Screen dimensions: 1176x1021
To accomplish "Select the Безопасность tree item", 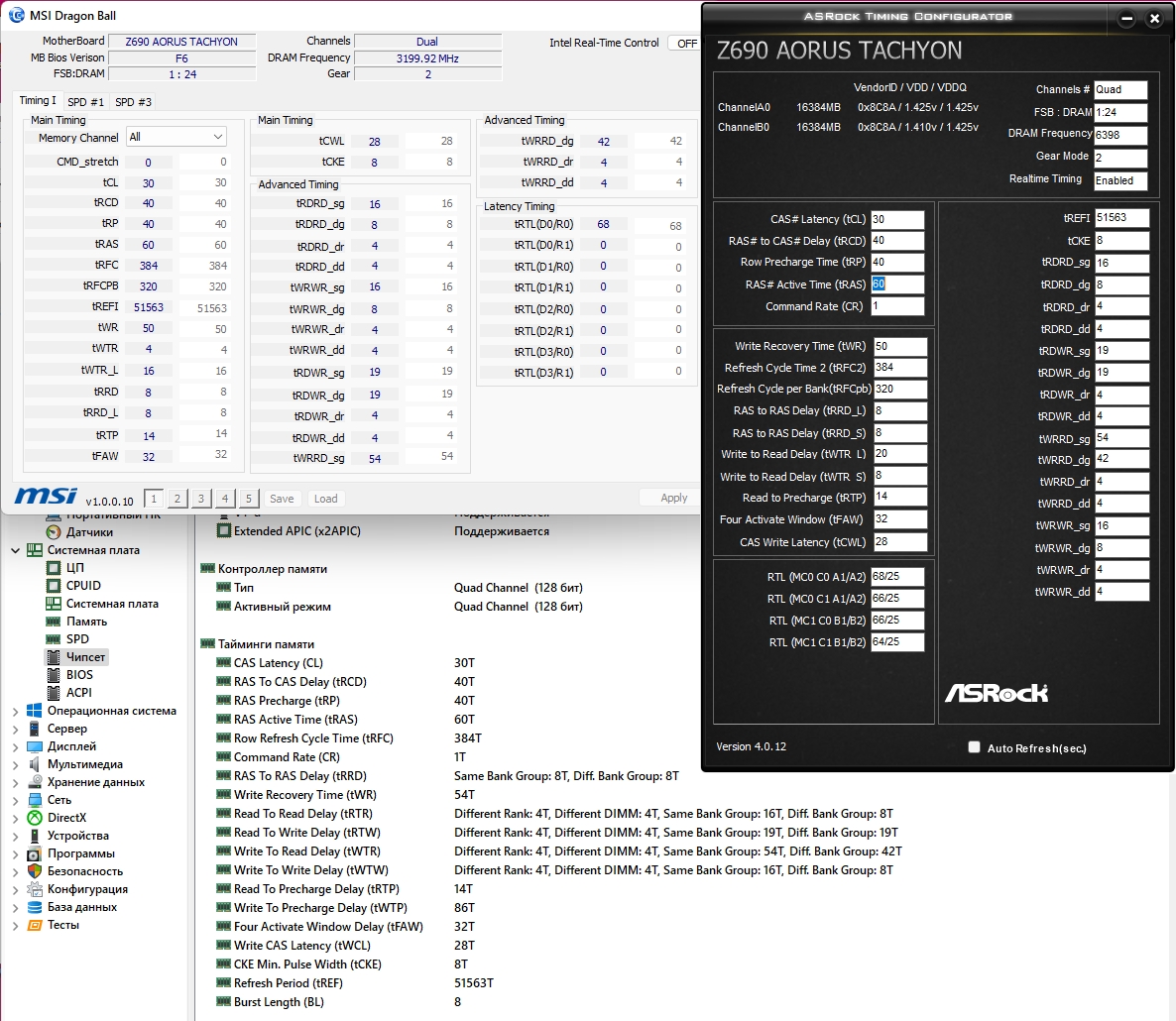I will (x=84, y=871).
